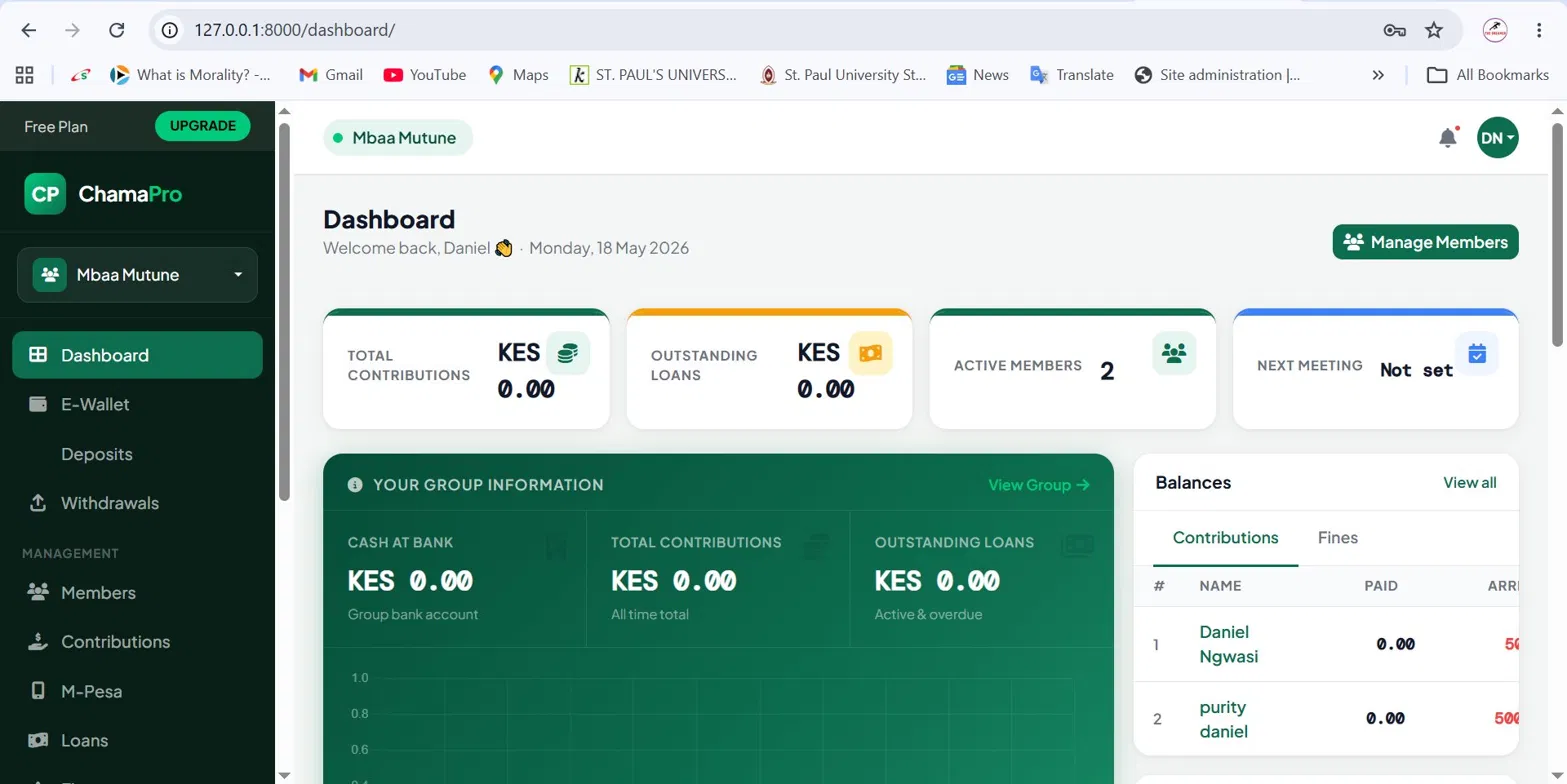Viewport: 1567px width, 784px height.
Task: Open purity daniel member link
Action: pyautogui.click(x=1224, y=720)
